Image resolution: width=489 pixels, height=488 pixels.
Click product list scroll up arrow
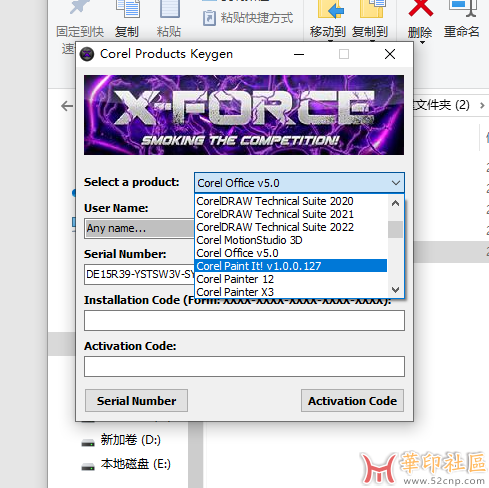[395, 203]
